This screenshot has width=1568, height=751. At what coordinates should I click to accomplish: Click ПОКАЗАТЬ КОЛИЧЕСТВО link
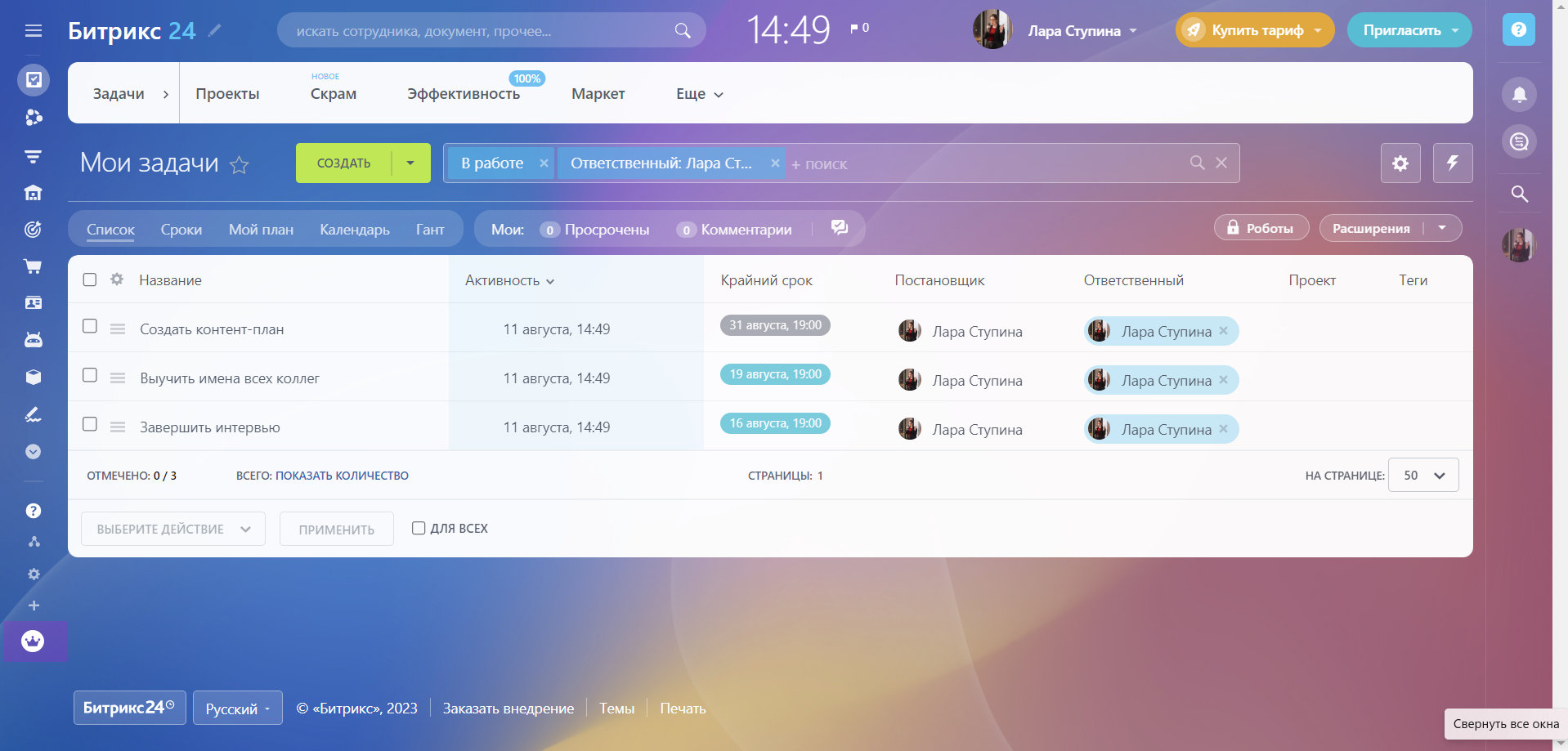(342, 476)
